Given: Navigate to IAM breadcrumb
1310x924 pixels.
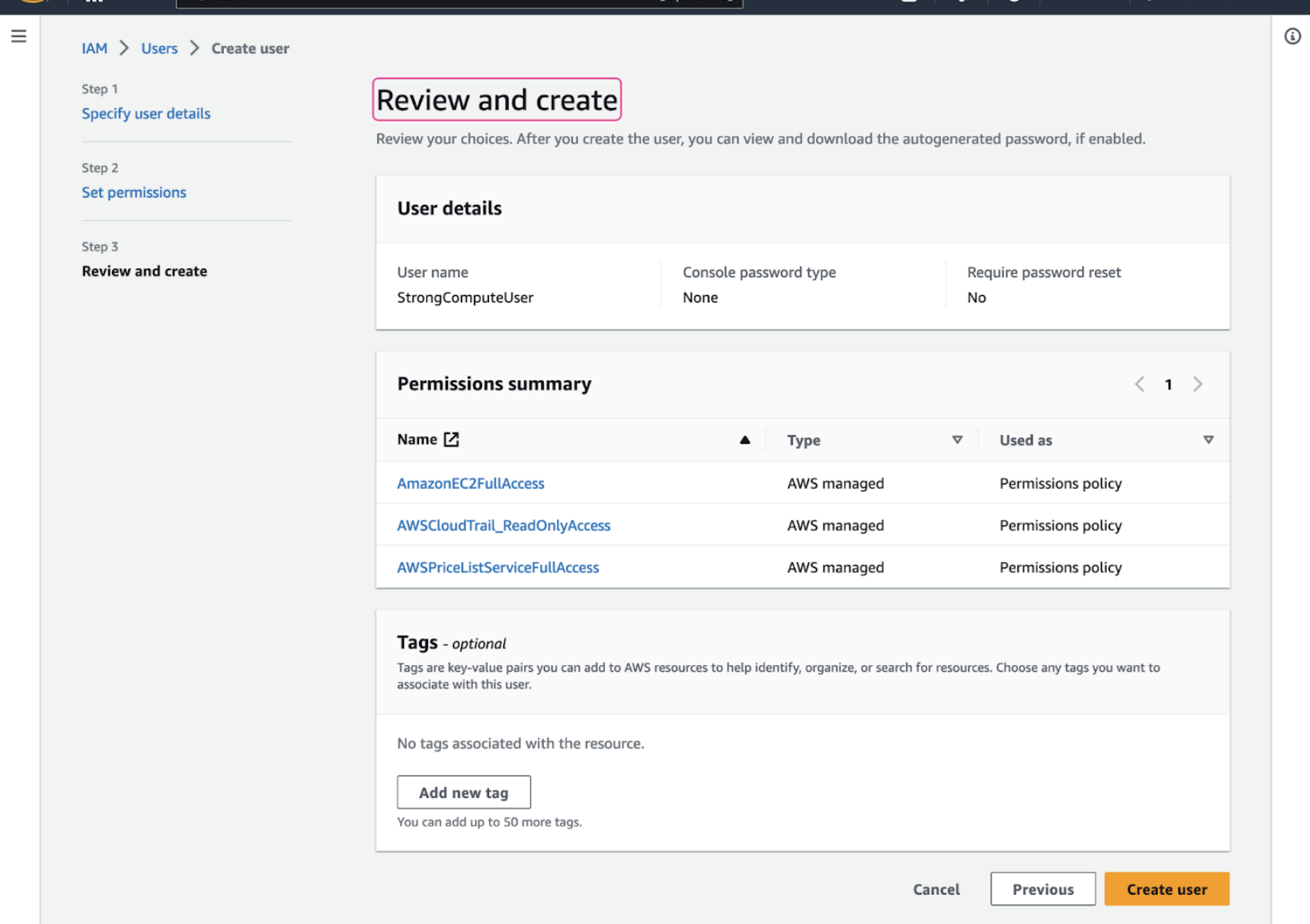Looking at the screenshot, I should 94,48.
